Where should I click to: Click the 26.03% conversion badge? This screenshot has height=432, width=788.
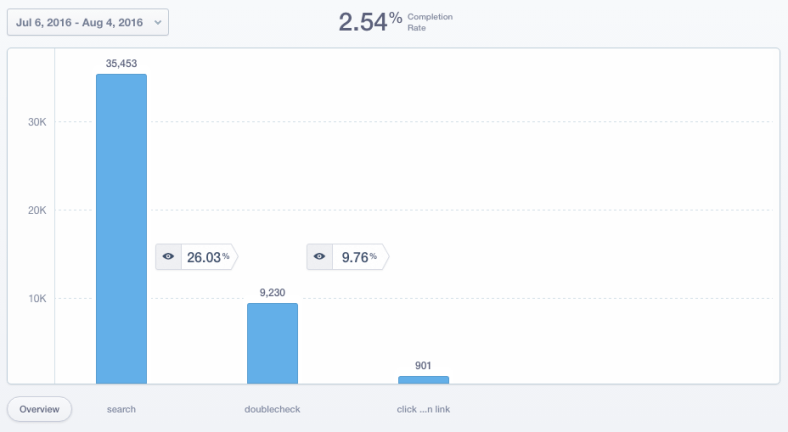tap(208, 257)
